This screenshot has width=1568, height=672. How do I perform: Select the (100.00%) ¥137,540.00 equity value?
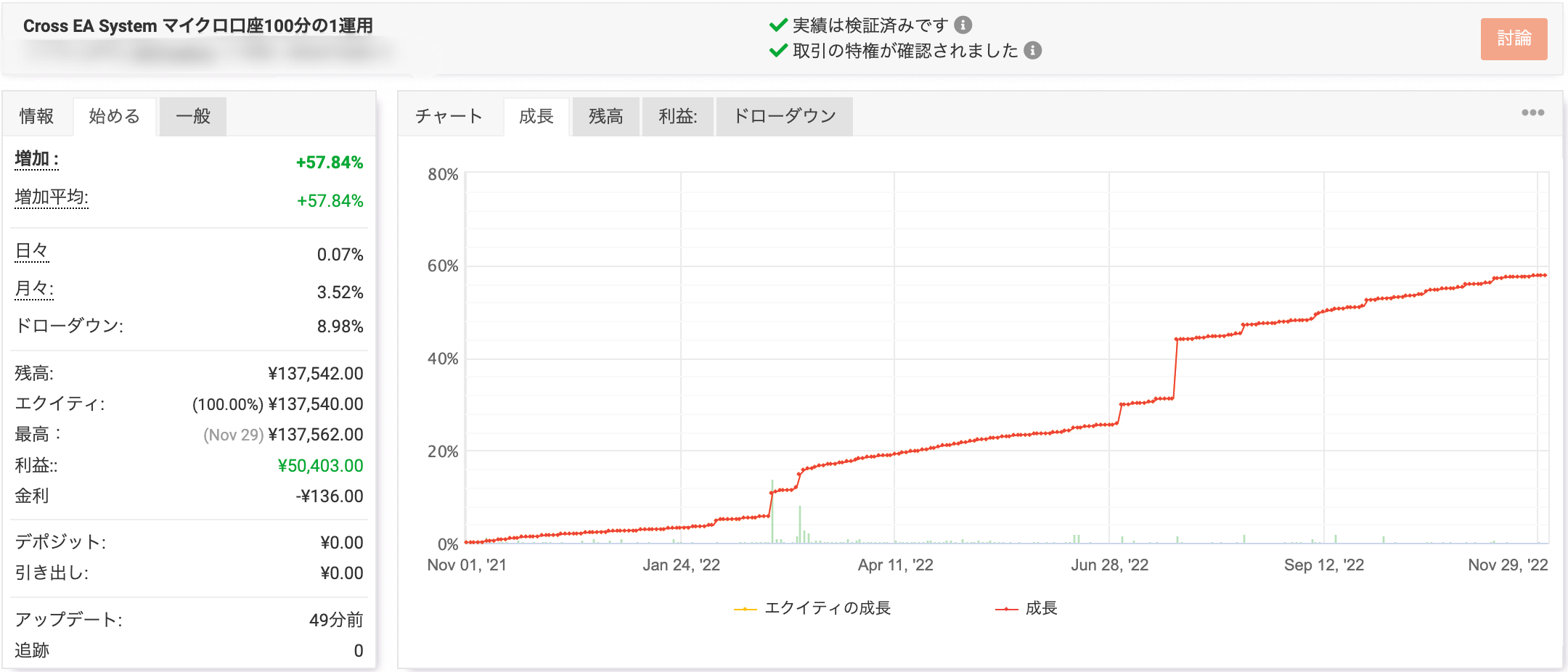(277, 404)
